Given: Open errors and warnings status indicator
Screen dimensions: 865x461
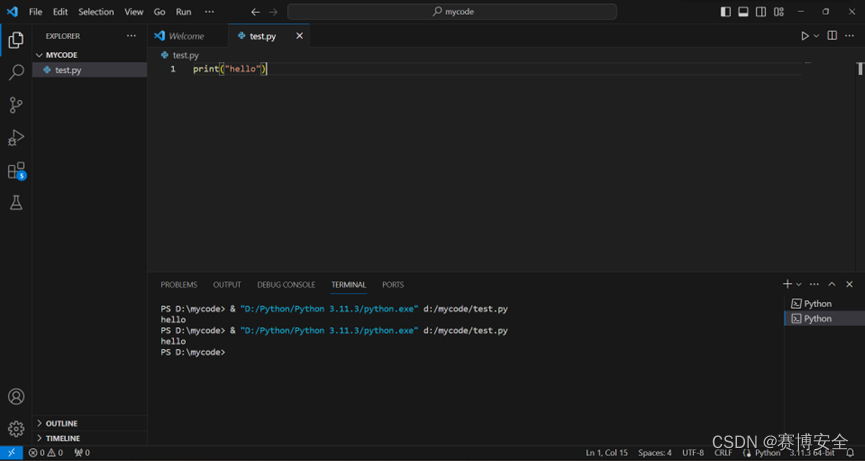Looking at the screenshot, I should (46, 453).
